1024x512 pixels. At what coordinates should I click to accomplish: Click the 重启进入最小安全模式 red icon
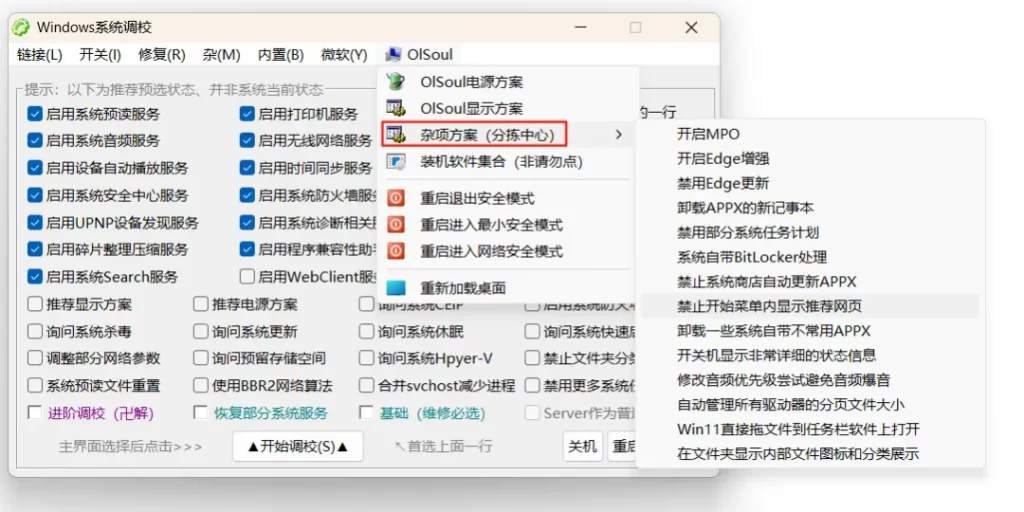tap(396, 225)
